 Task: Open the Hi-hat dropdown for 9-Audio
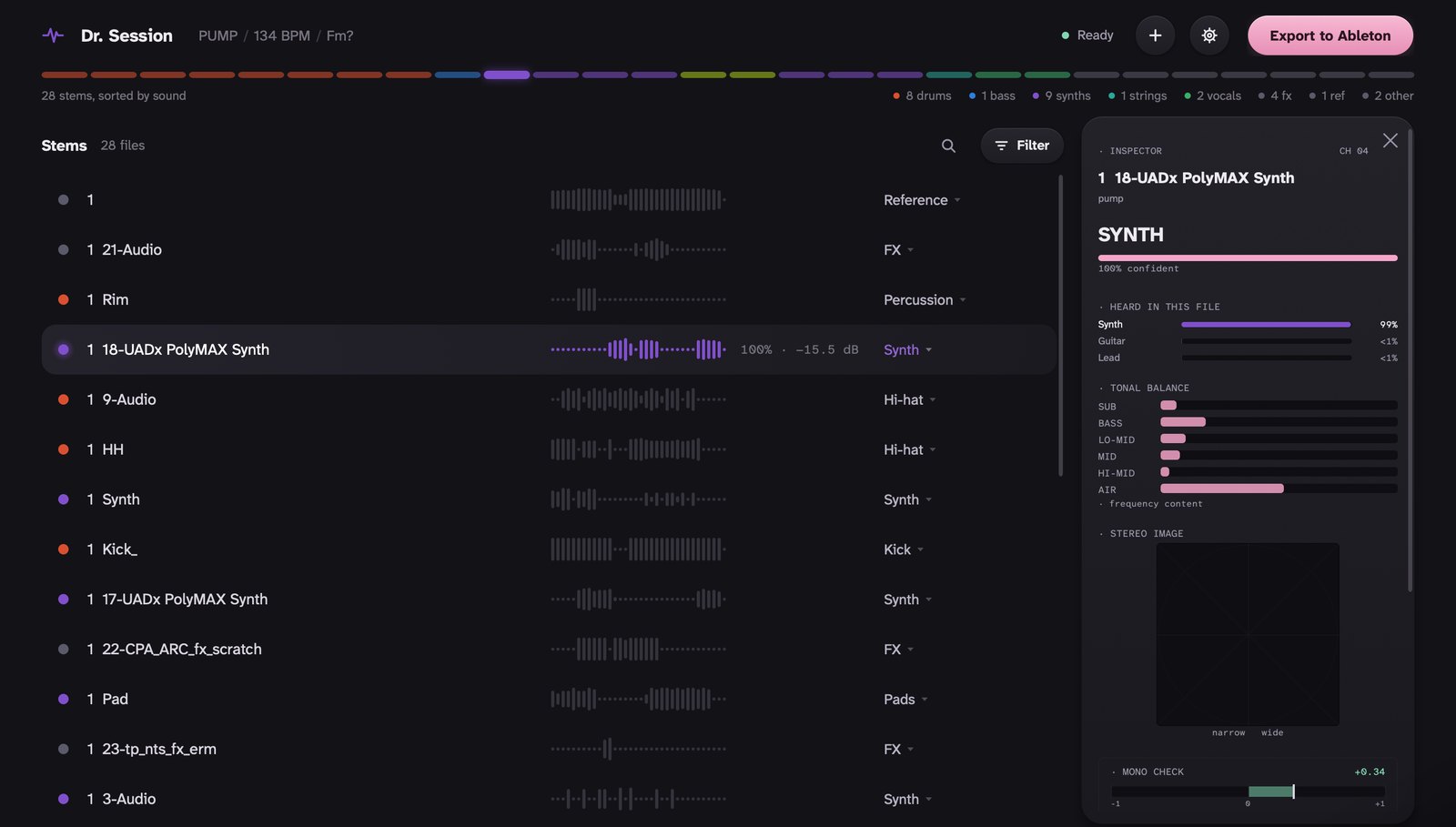(909, 399)
